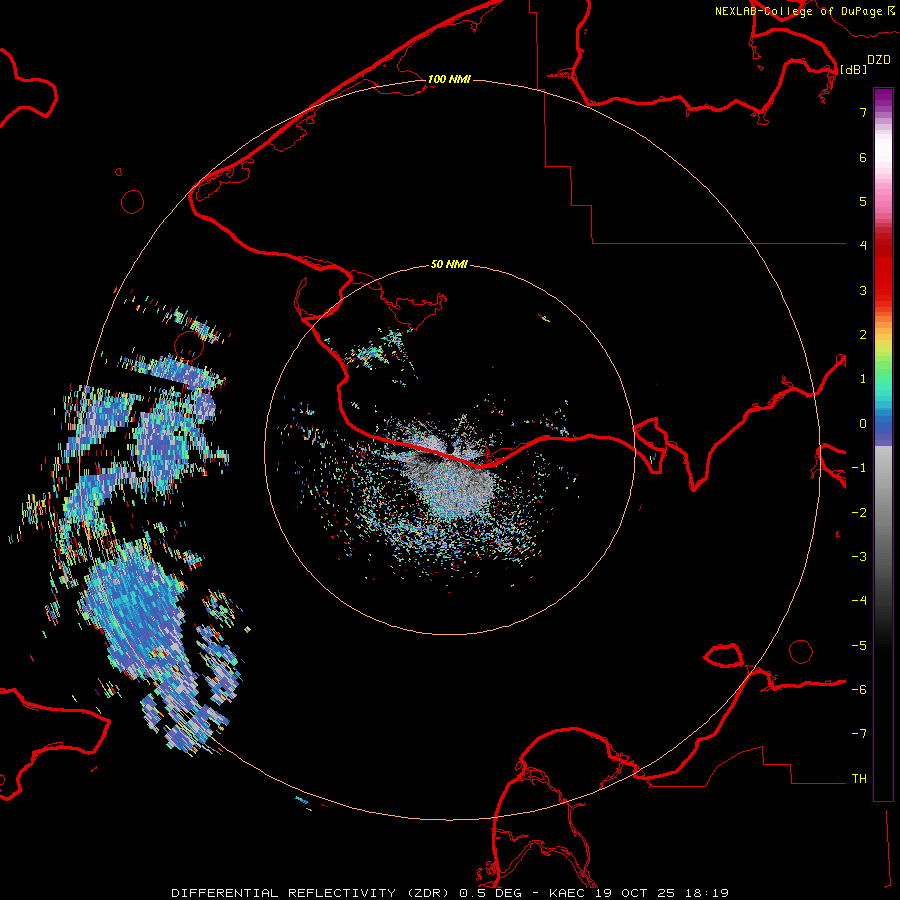The width and height of the screenshot is (900, 900).
Task: Select the 4 tick label on the scale
Action: pos(863,246)
